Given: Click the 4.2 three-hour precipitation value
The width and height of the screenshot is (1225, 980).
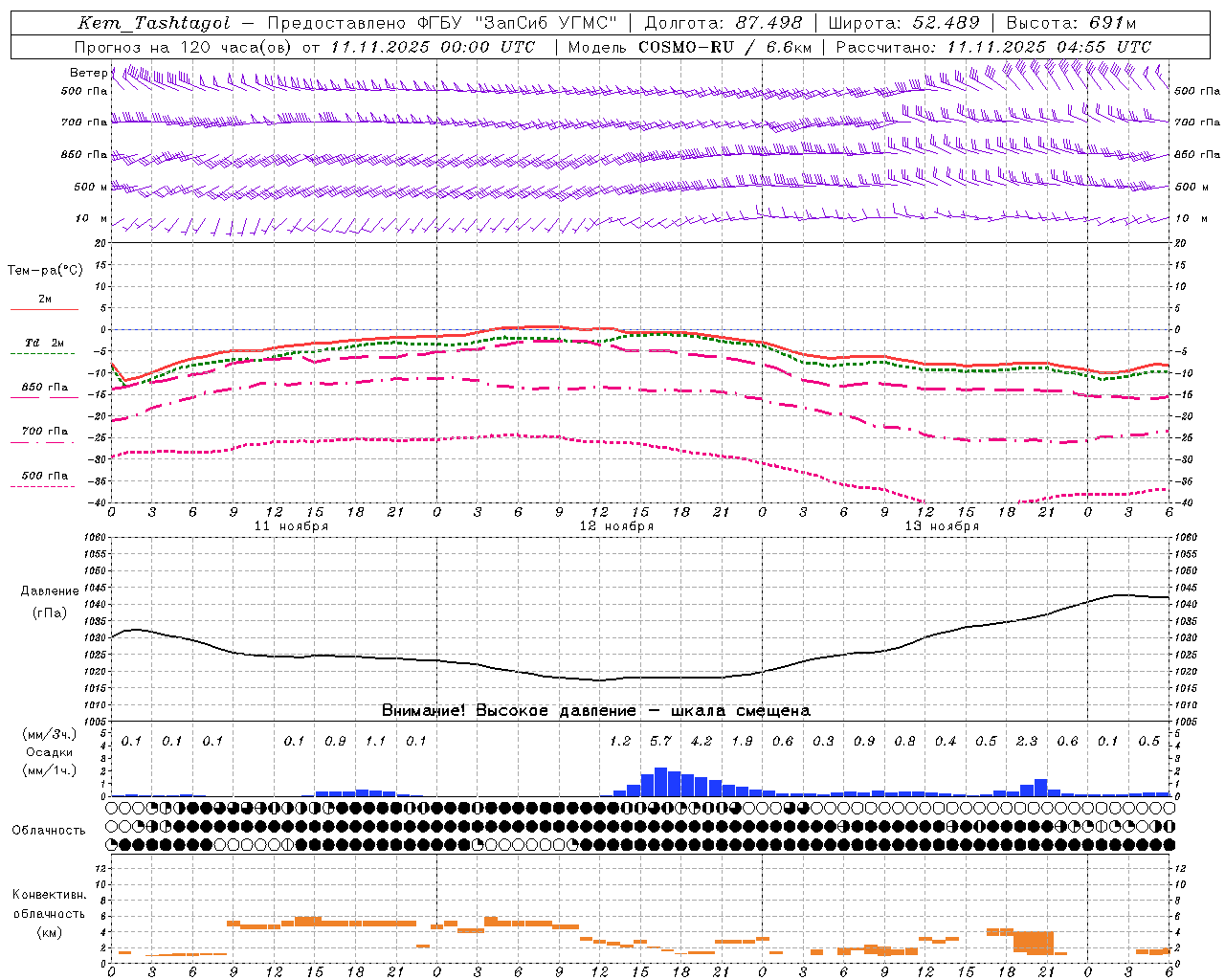Looking at the screenshot, I should click(x=702, y=742).
